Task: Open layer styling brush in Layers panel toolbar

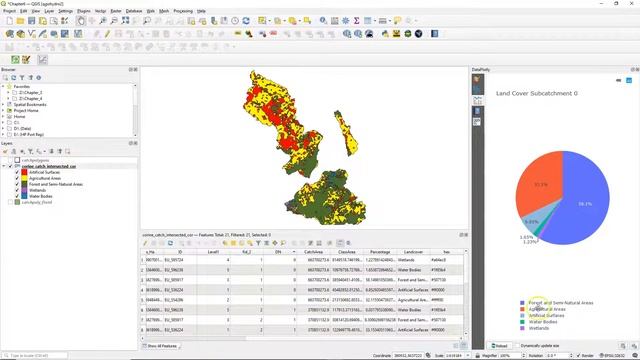Action: 5,151
